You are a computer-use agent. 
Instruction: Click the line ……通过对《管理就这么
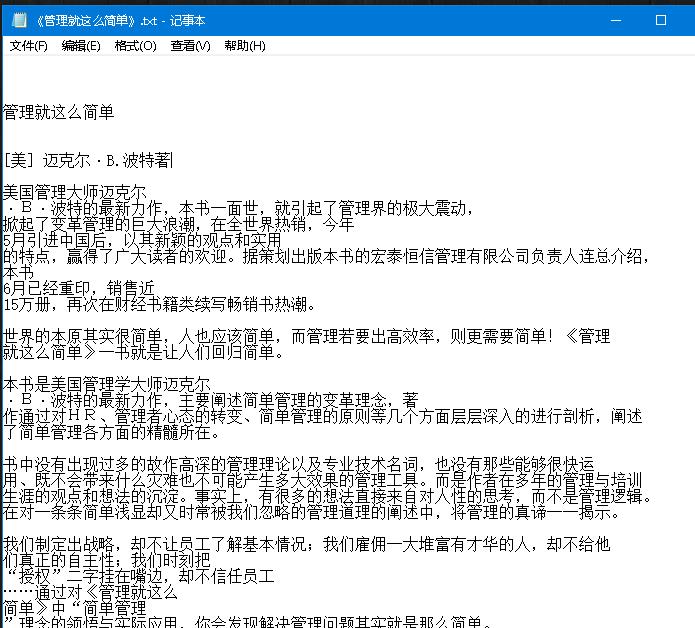pyautogui.click(x=90, y=592)
